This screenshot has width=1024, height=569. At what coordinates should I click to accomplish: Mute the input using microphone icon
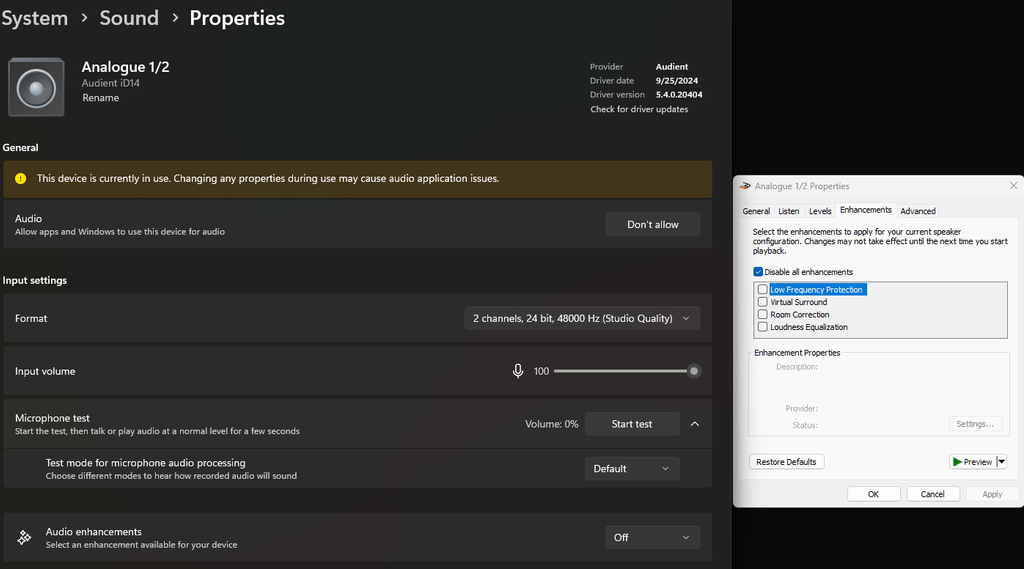518,371
